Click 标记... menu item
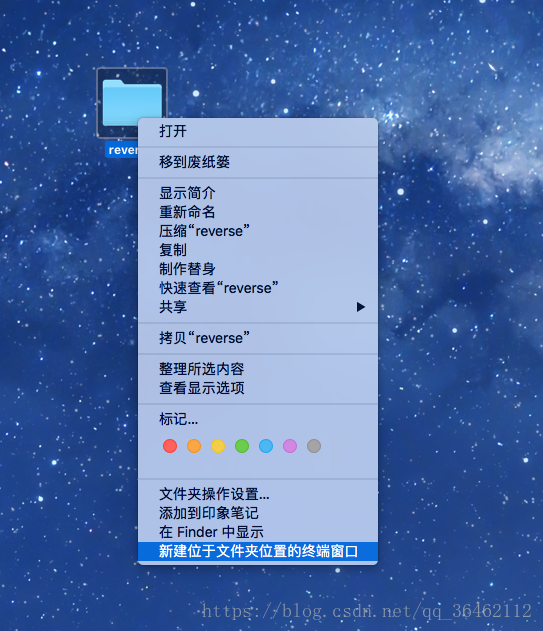This screenshot has width=543, height=631. [258, 419]
